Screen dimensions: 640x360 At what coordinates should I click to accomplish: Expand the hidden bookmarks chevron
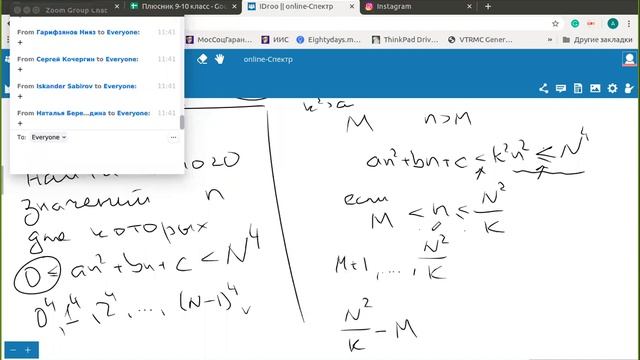pos(550,40)
